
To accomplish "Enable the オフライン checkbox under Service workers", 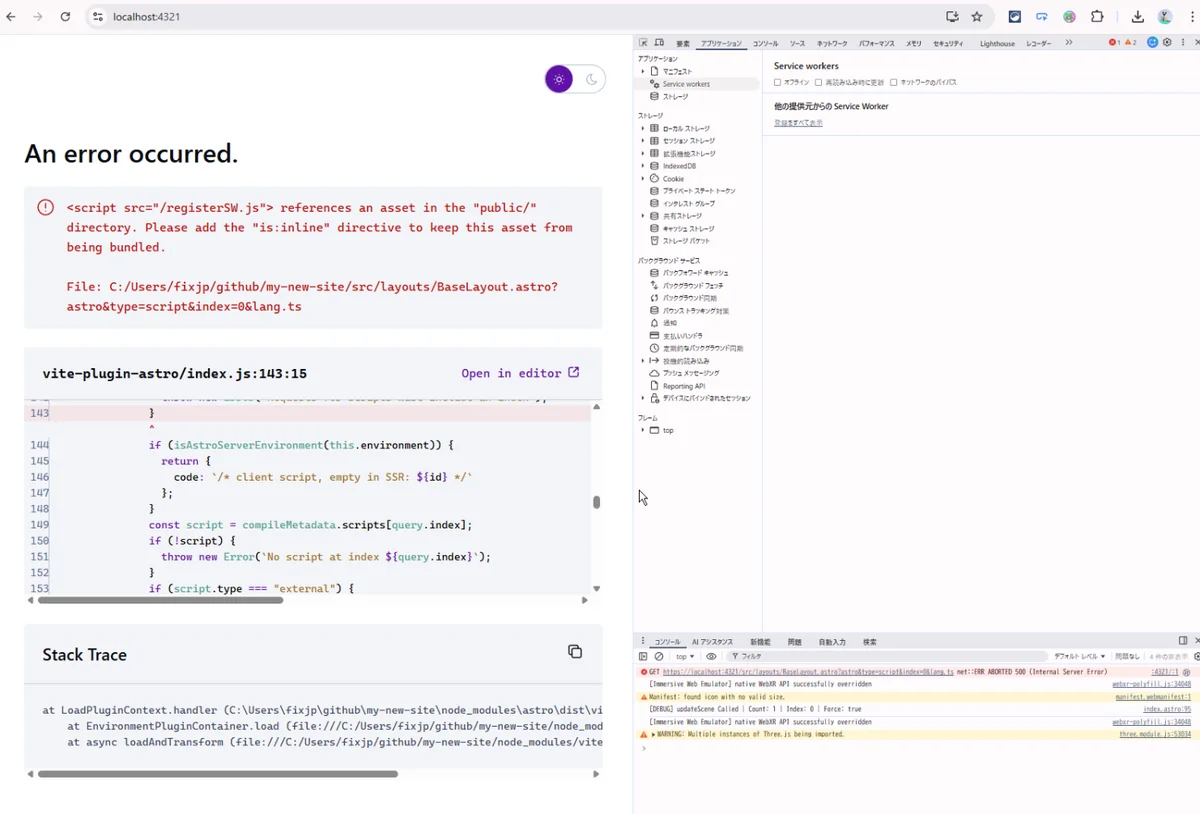I will click(778, 83).
